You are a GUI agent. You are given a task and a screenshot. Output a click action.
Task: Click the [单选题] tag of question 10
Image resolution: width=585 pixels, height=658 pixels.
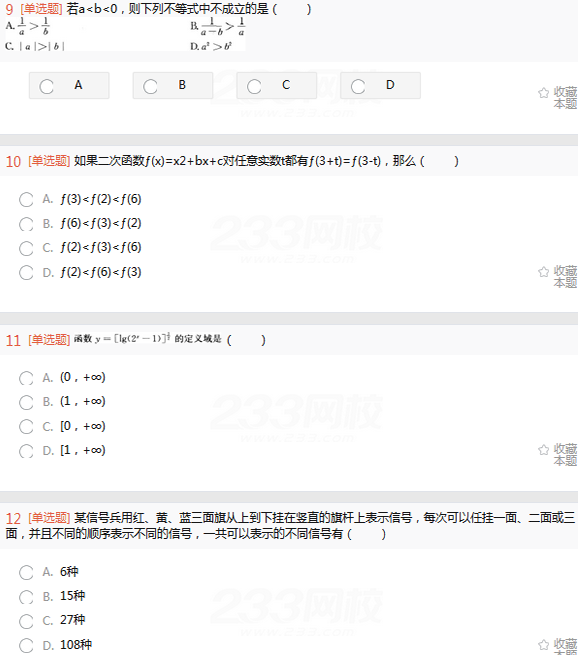49,161
